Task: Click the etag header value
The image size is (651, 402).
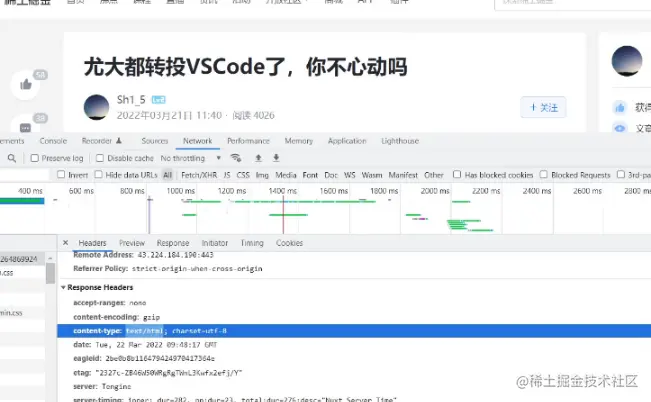Action: pos(169,373)
